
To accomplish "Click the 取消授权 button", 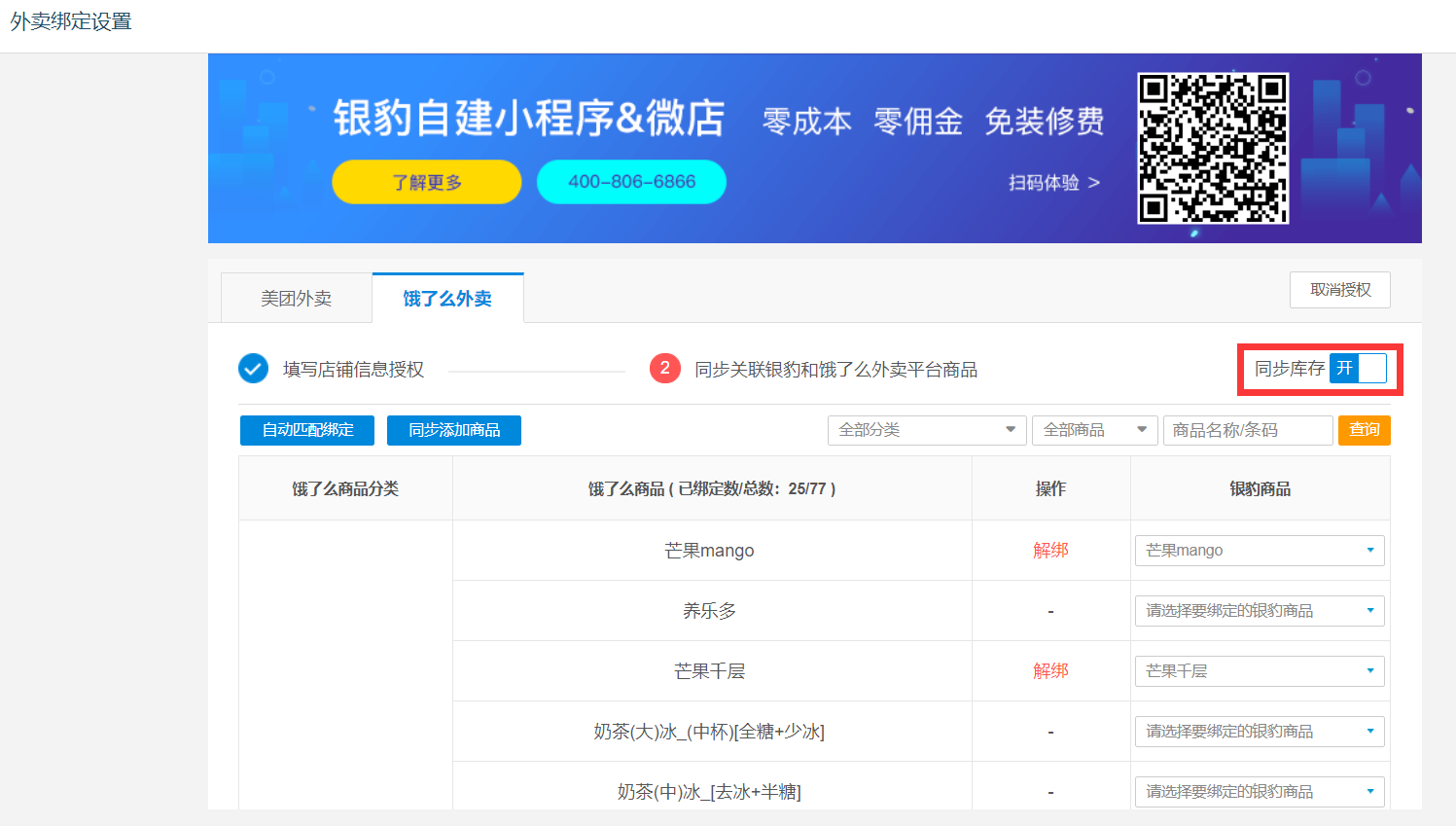I will 1339,290.
